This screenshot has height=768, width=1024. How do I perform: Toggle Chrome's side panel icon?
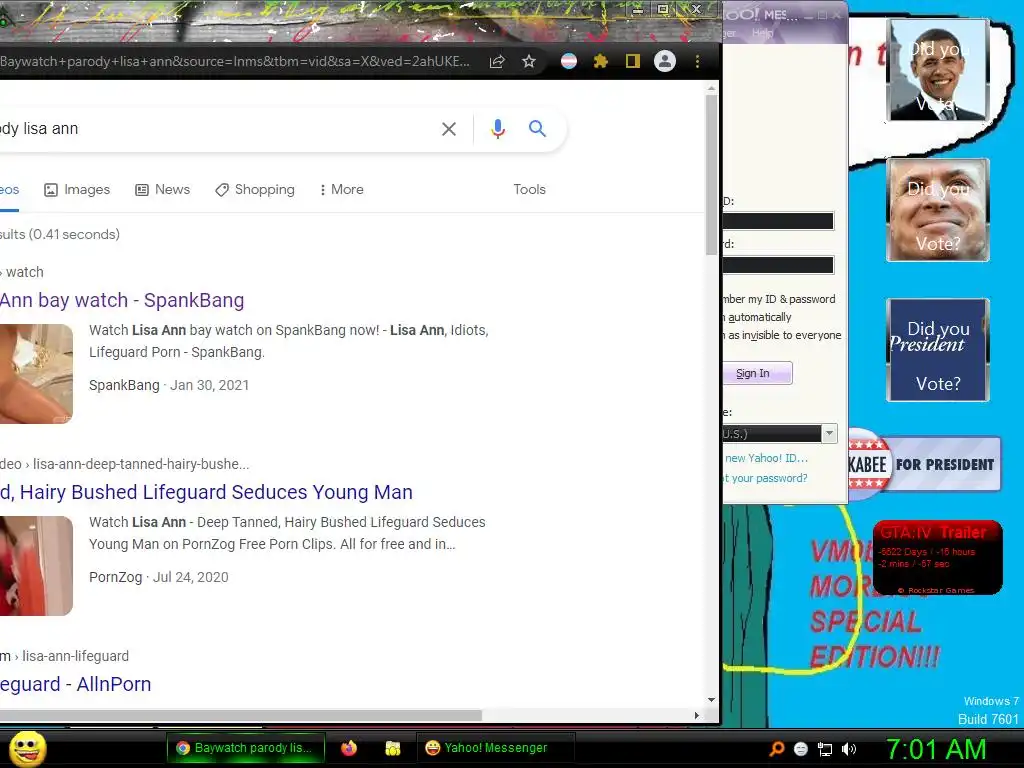pyautogui.click(x=633, y=61)
